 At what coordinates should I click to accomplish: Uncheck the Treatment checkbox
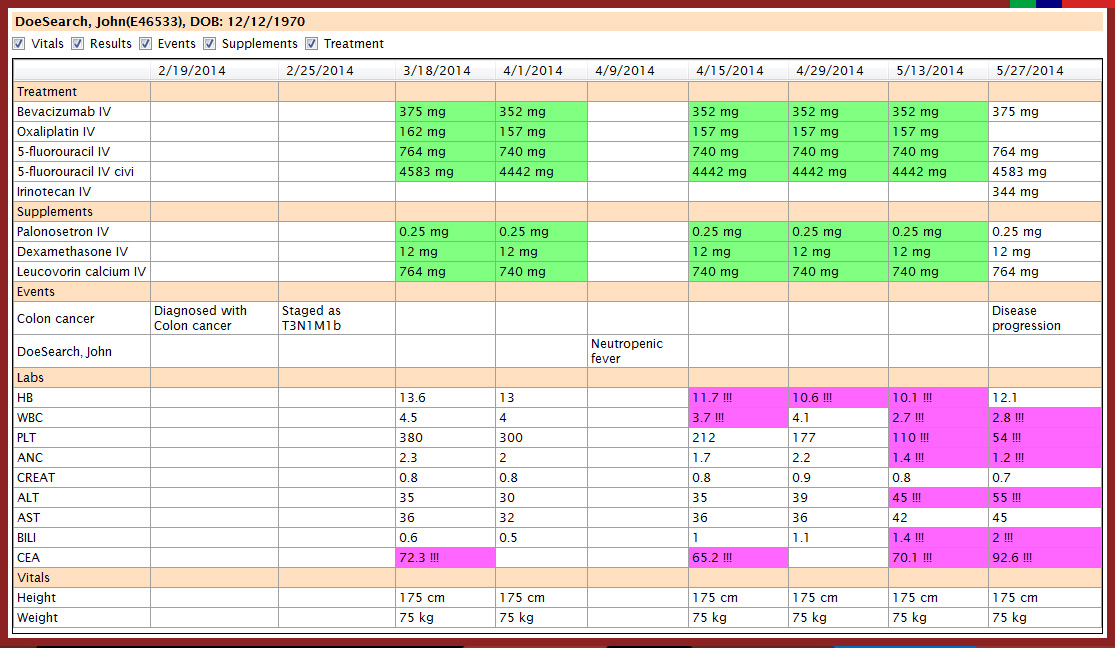pos(311,43)
